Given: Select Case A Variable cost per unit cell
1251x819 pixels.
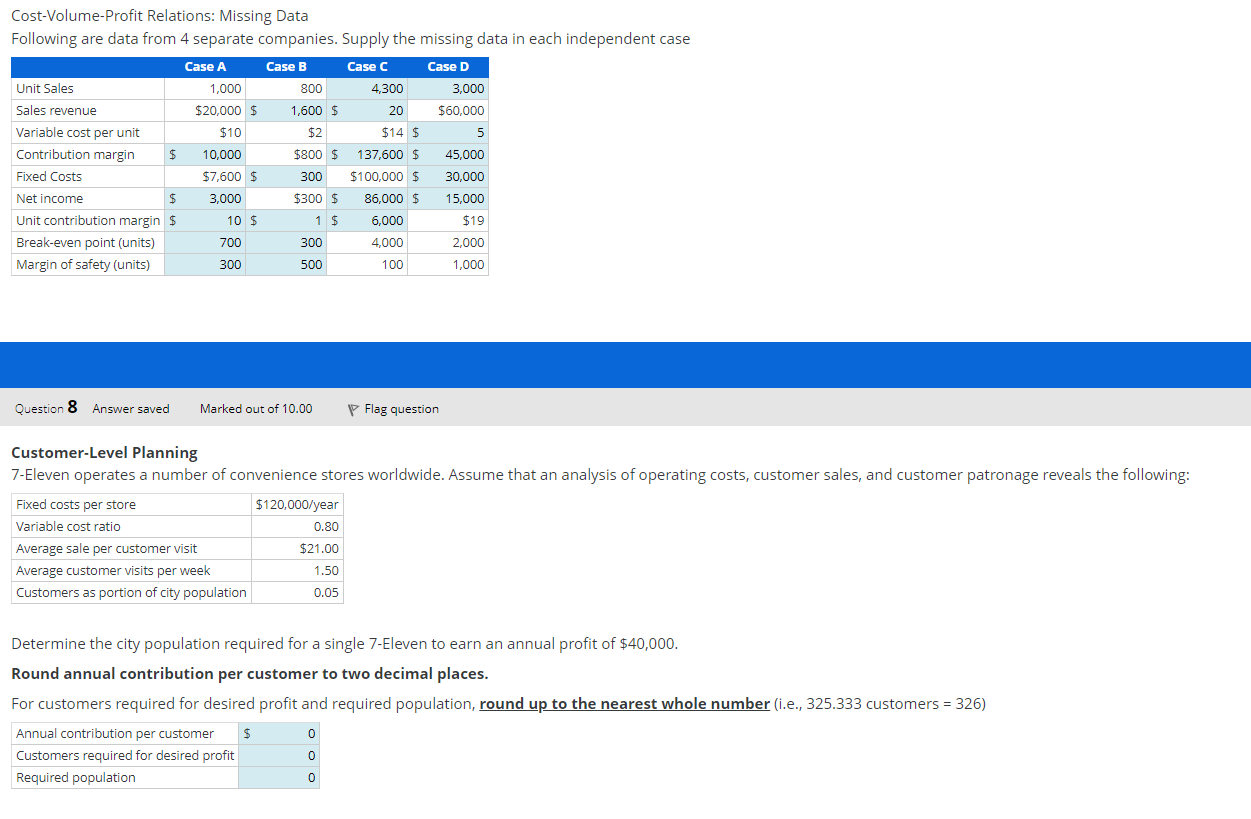Looking at the screenshot, I should coord(205,132).
